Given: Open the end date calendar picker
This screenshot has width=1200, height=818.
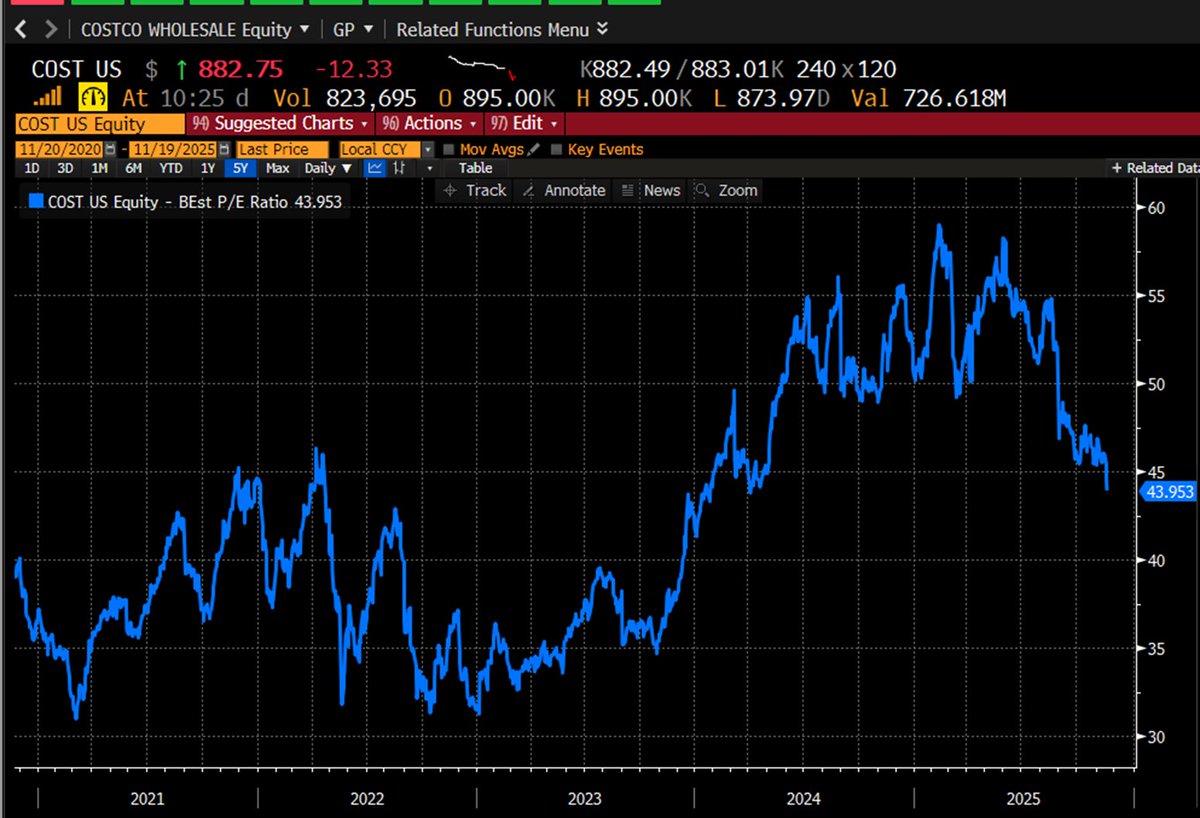Looking at the screenshot, I should point(223,149).
